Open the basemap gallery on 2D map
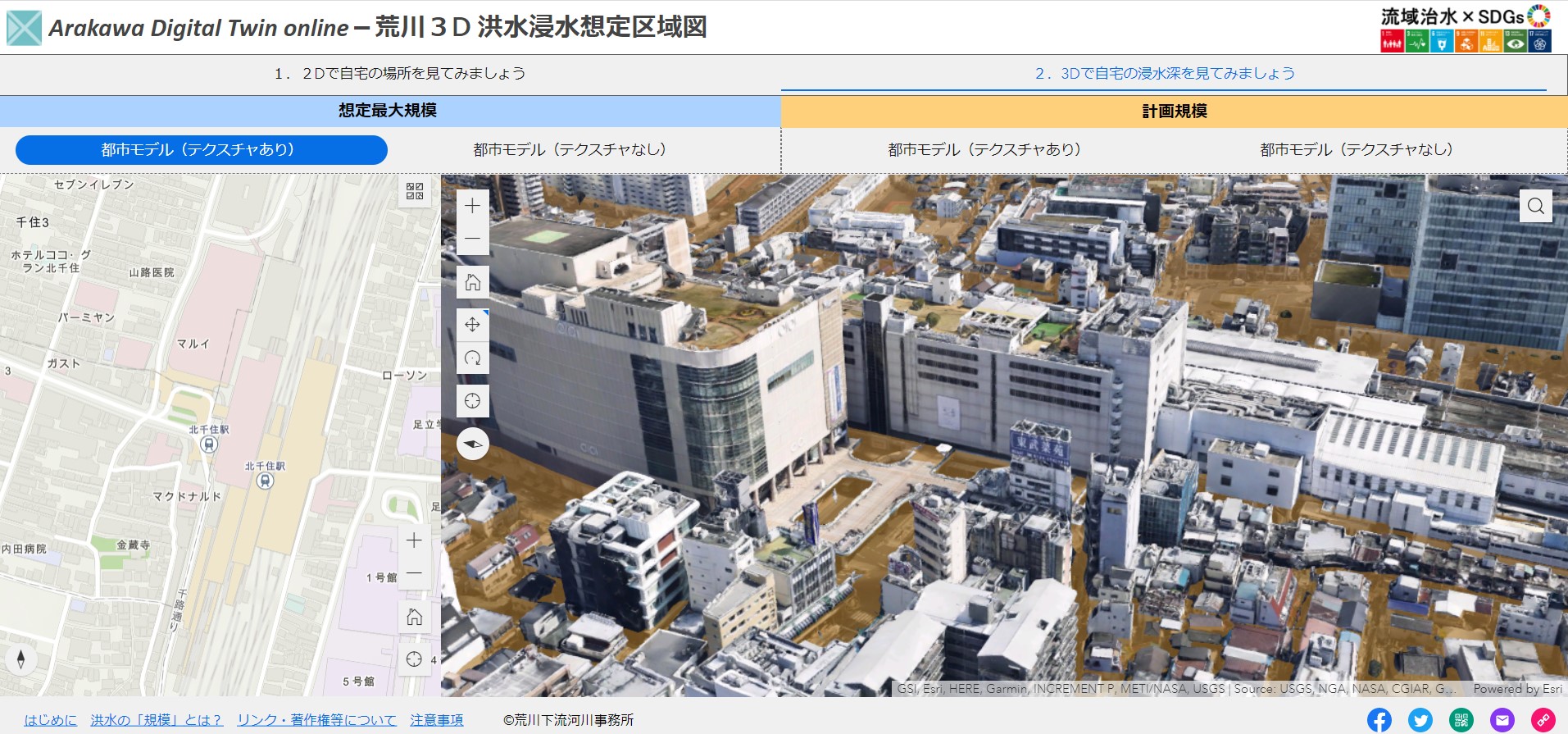This screenshot has width=1568, height=734. 415,191
